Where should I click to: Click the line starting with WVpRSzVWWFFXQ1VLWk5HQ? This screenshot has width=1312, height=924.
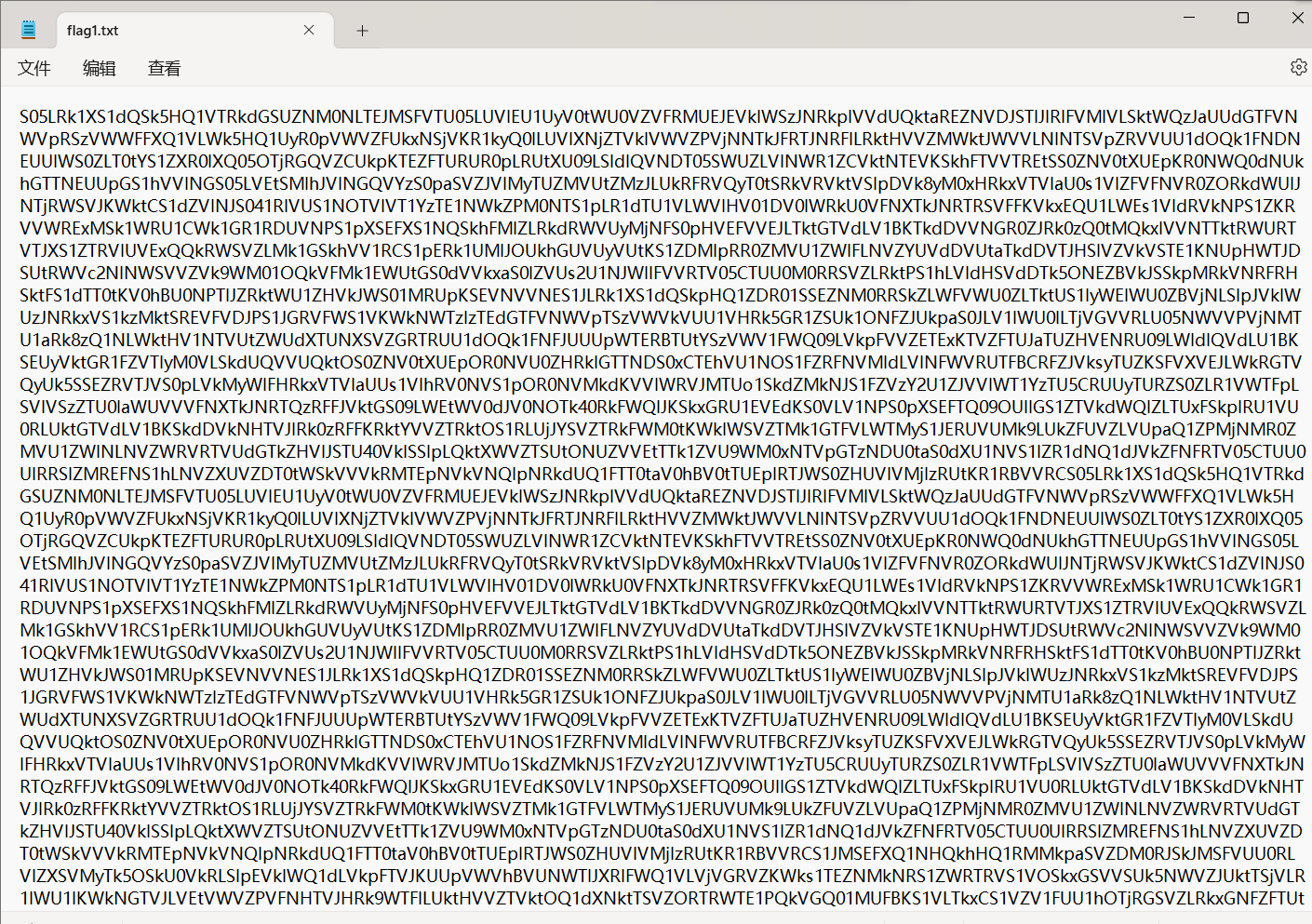[660, 139]
